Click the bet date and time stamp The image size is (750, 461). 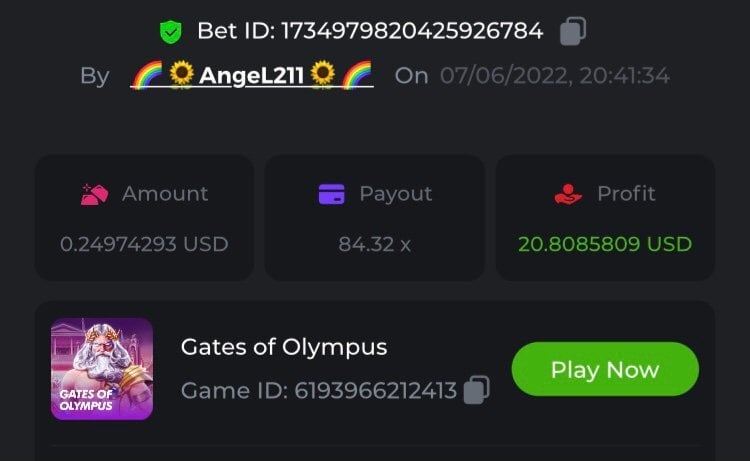[555, 76]
